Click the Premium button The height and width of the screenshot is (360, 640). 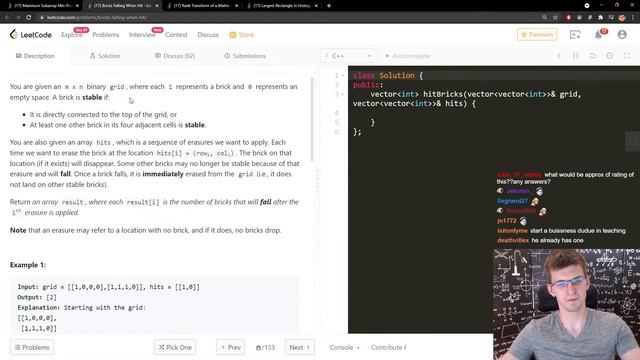tap(537, 35)
